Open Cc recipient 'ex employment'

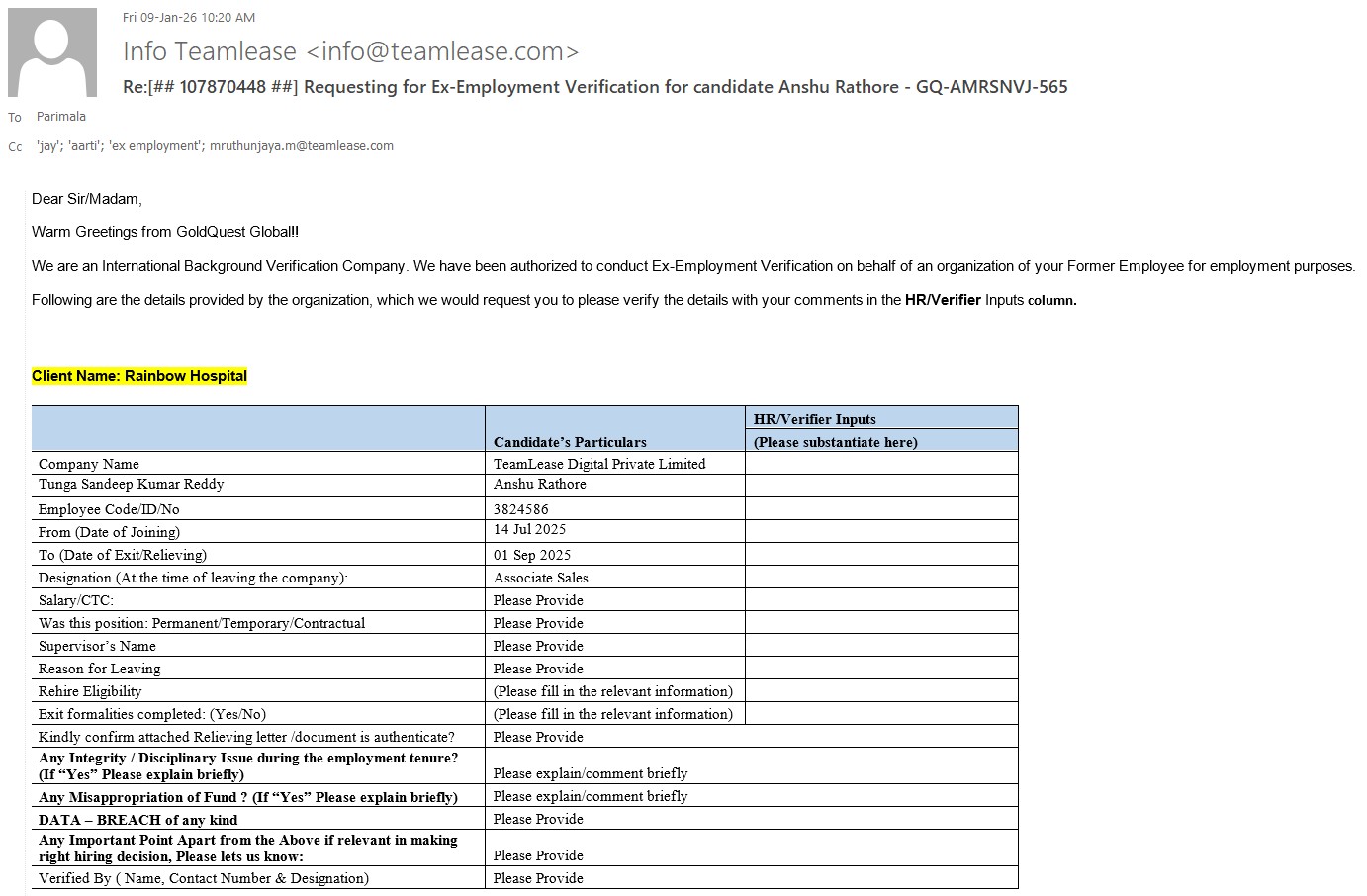coord(155,146)
